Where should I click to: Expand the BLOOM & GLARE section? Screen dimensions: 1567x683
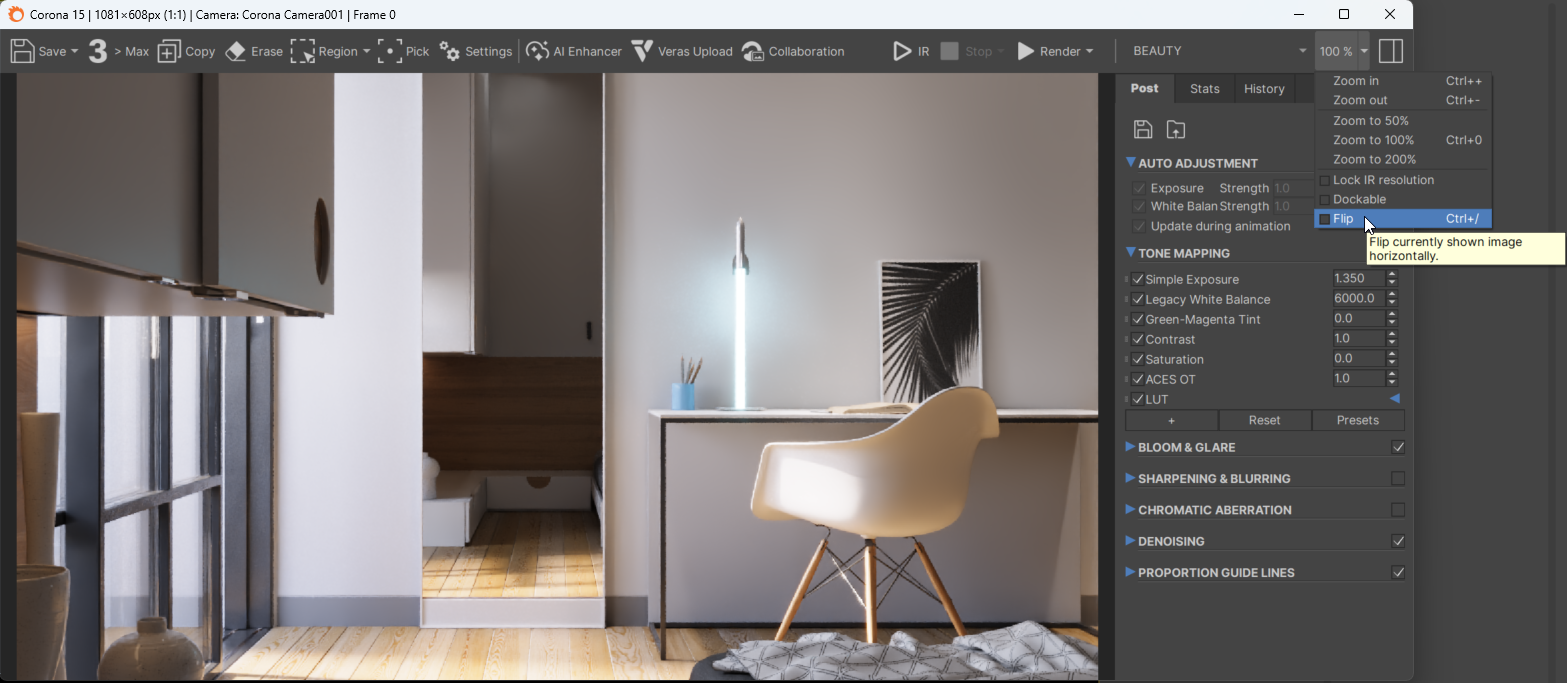point(1131,446)
